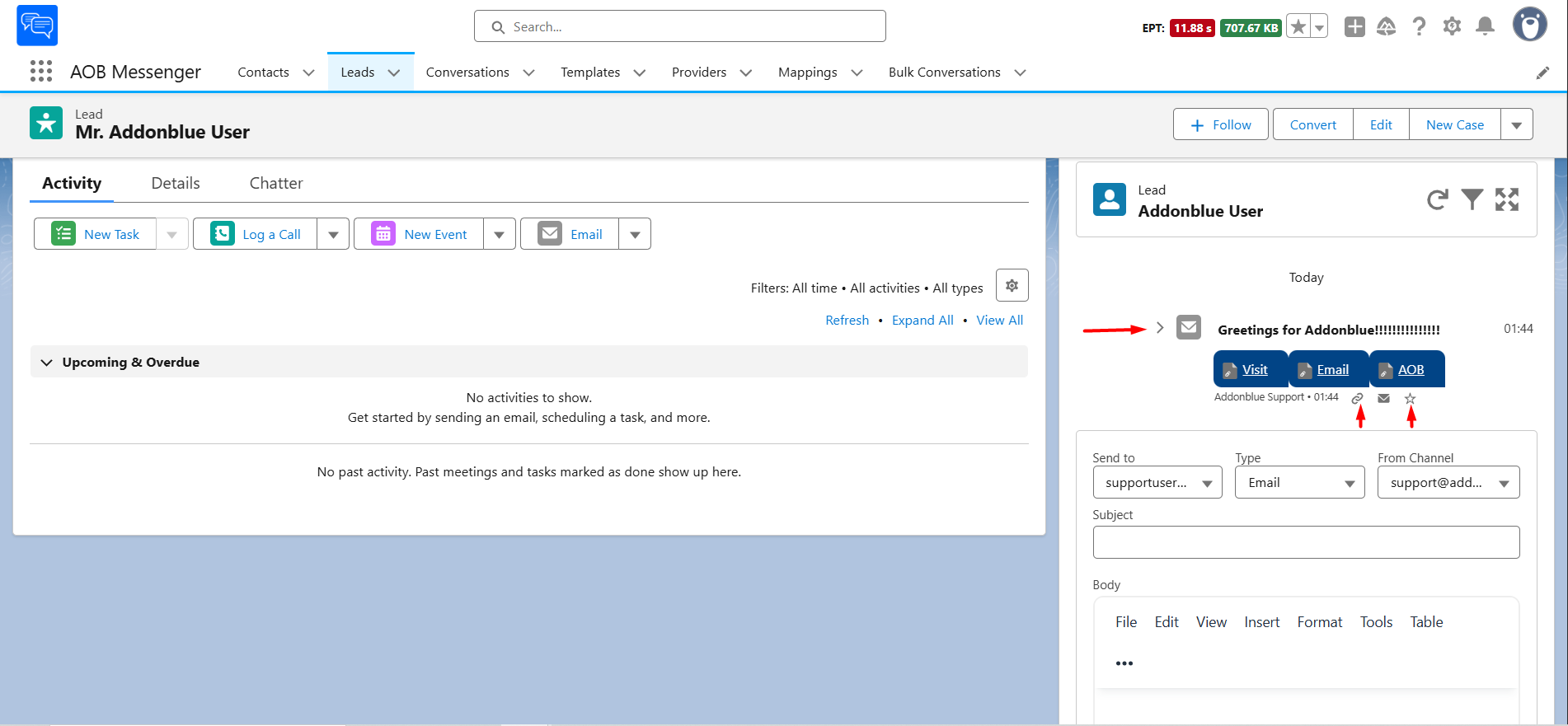Screen dimensions: 1568x726
Task: Open the App Launcher dots grid
Action: click(41, 72)
